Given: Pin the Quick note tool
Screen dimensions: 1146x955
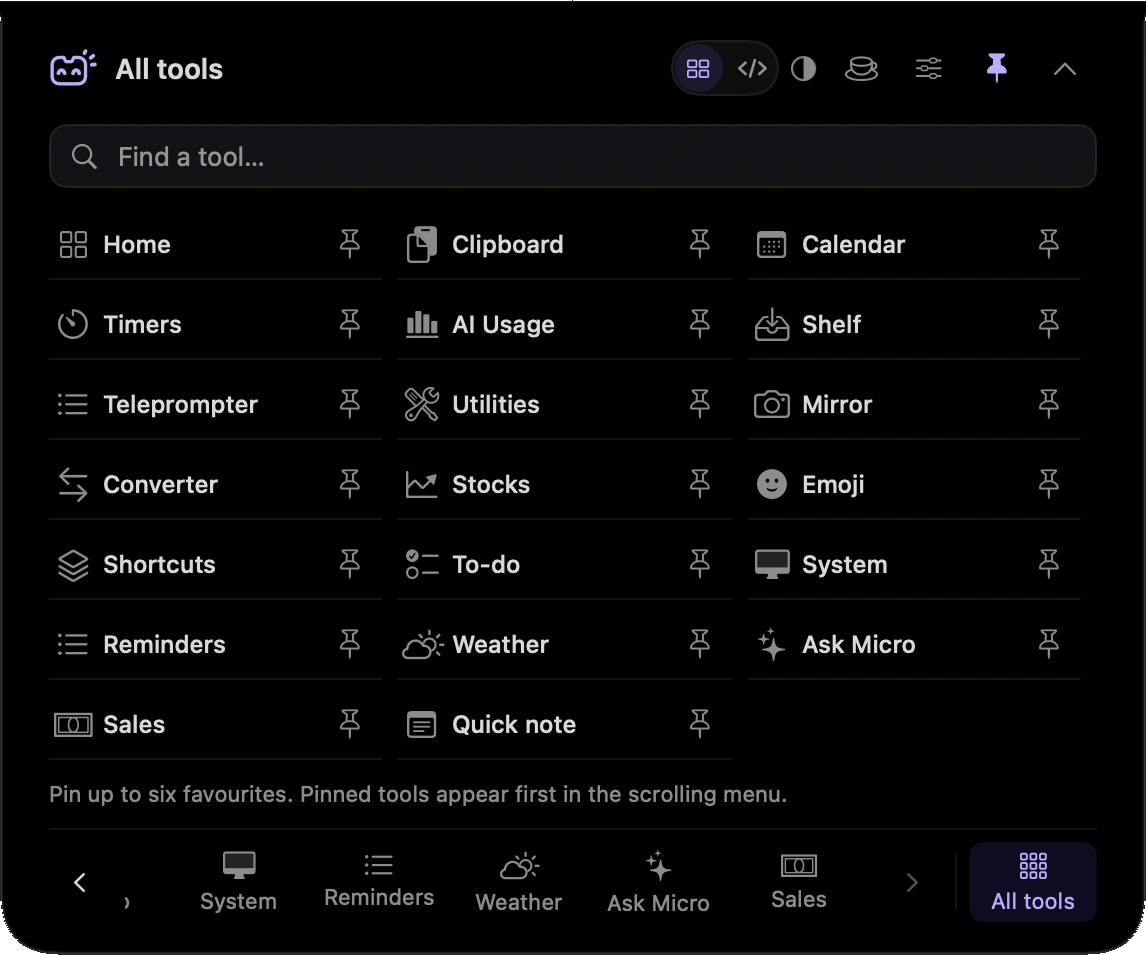Looking at the screenshot, I should pos(700,723).
